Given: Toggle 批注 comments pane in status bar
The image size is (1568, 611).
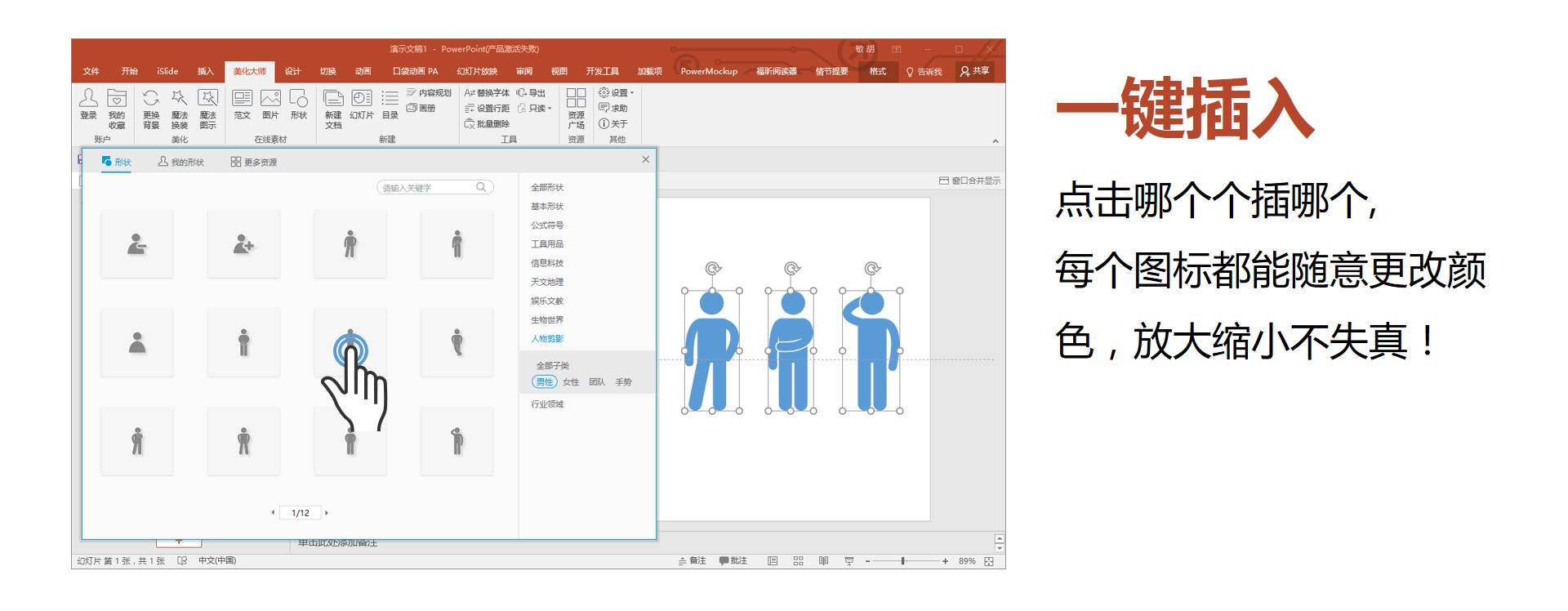Looking at the screenshot, I should click(733, 561).
